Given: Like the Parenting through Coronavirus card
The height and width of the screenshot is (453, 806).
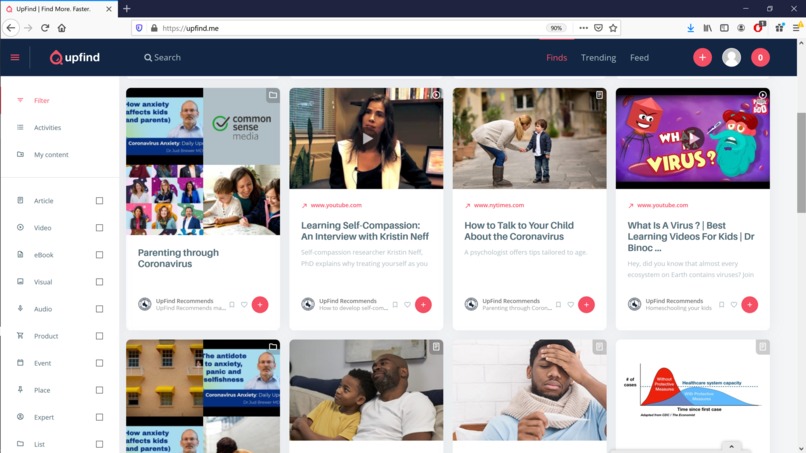Looking at the screenshot, I should coord(244,304).
